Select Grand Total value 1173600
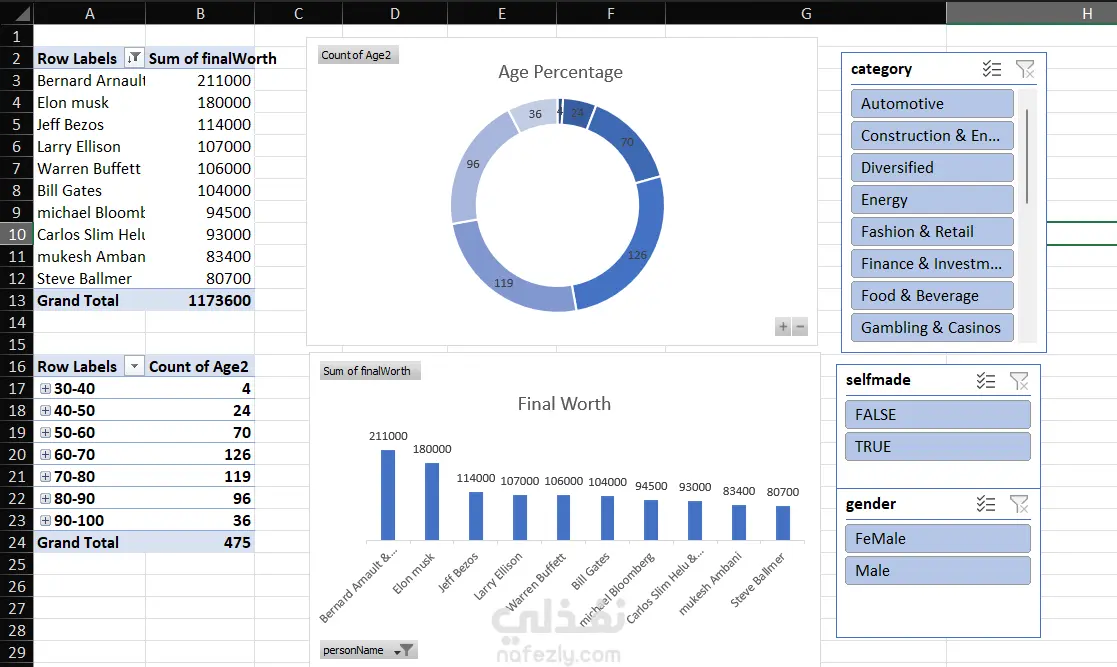The image size is (1117, 667). tap(200, 301)
